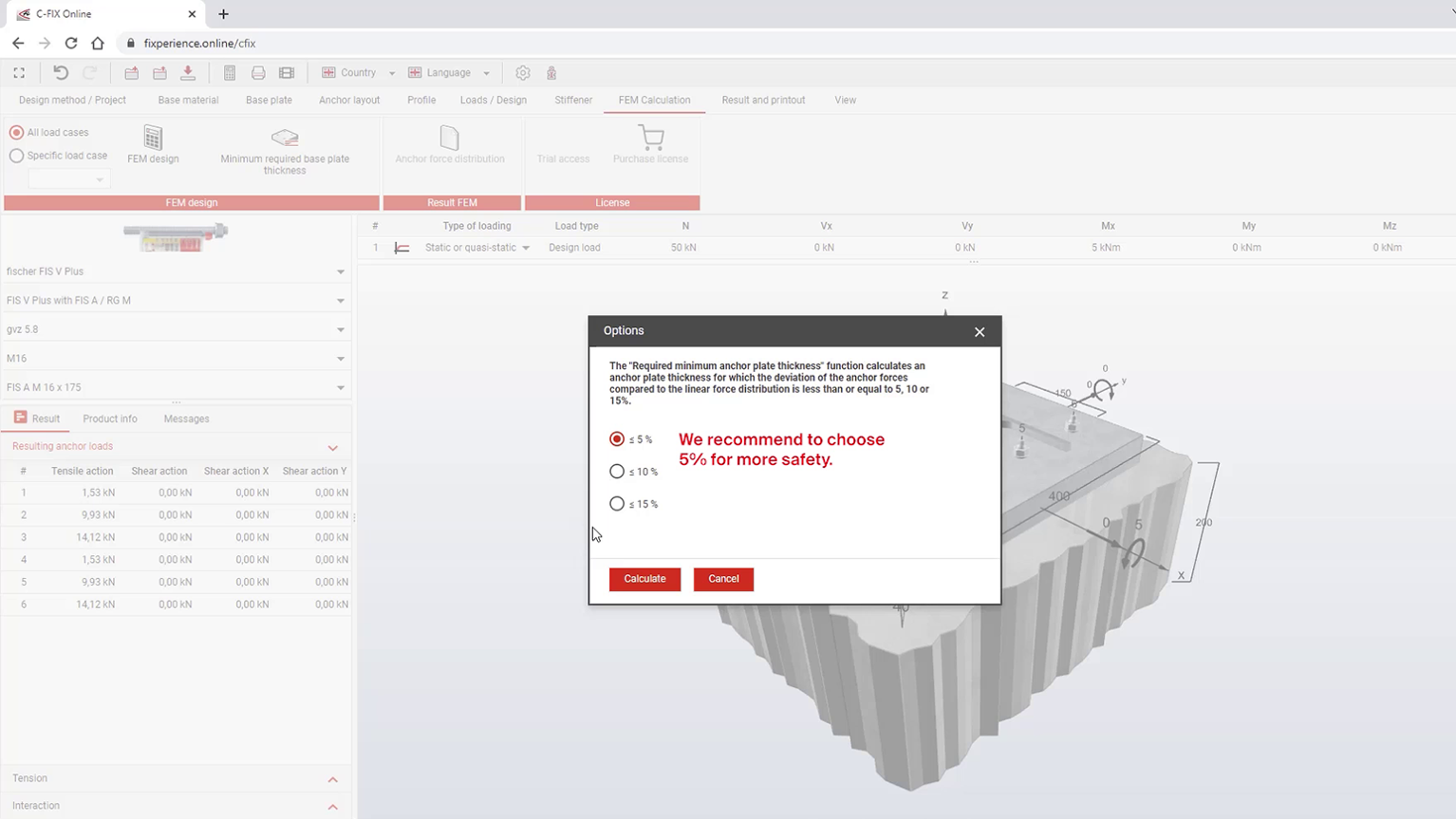The image size is (1456, 819).
Task: Select the All load cases option
Action: 15,131
